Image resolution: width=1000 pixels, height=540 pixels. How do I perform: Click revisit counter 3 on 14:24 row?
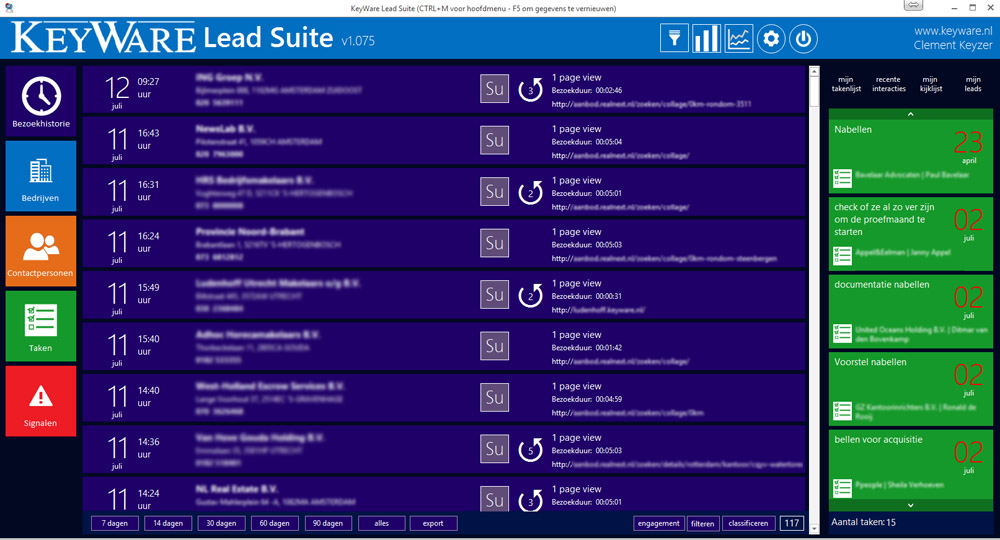pos(530,500)
